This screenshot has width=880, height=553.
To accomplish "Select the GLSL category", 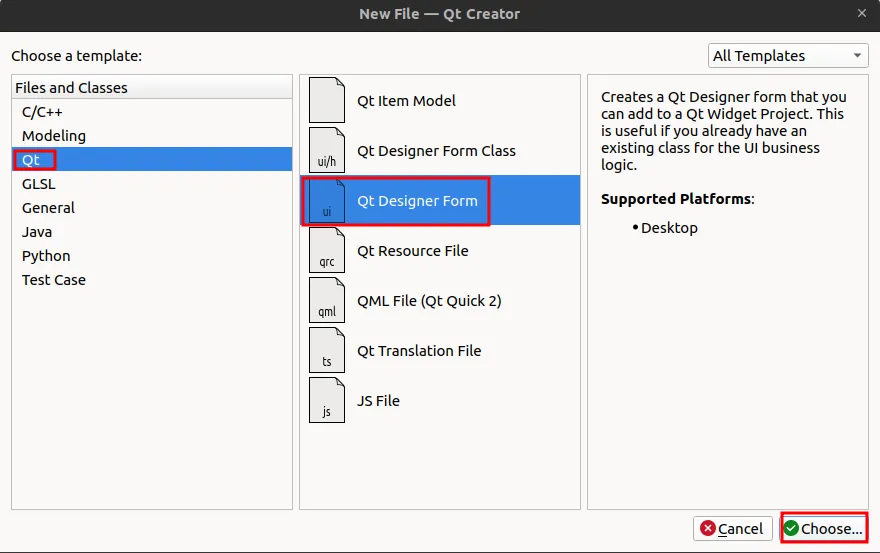I will pos(152,184).
